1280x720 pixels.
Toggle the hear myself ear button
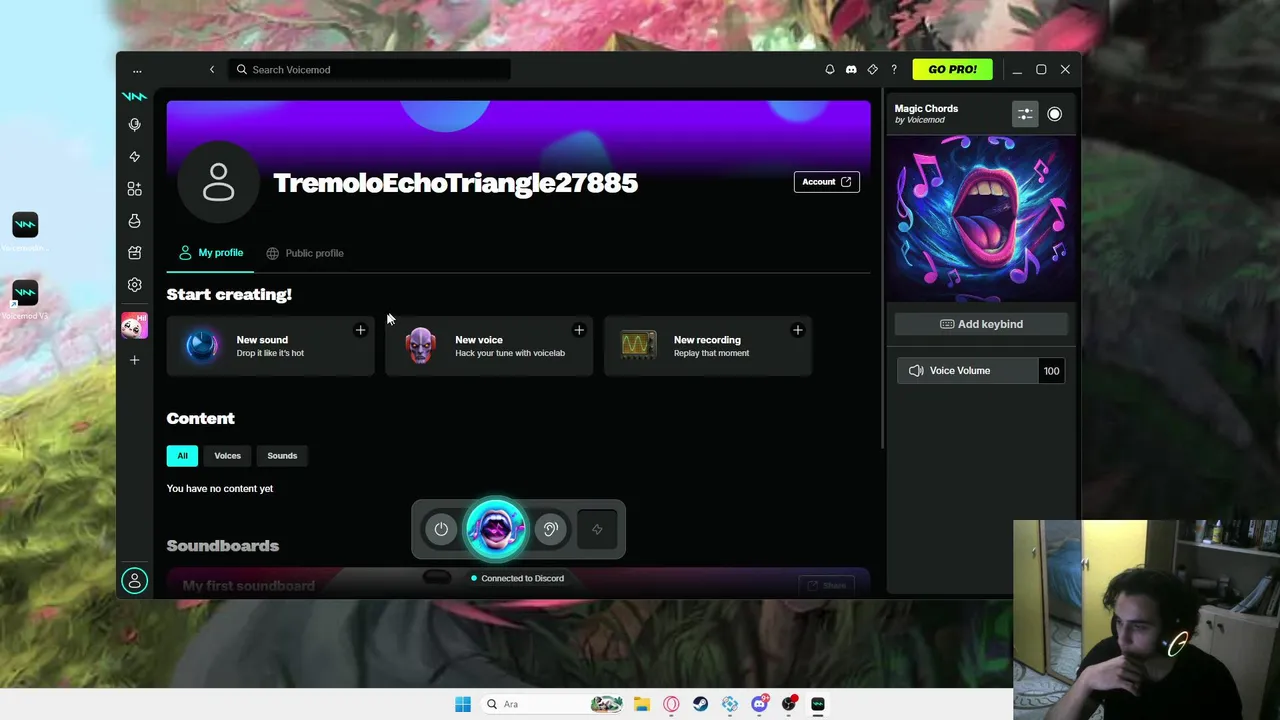[550, 529]
